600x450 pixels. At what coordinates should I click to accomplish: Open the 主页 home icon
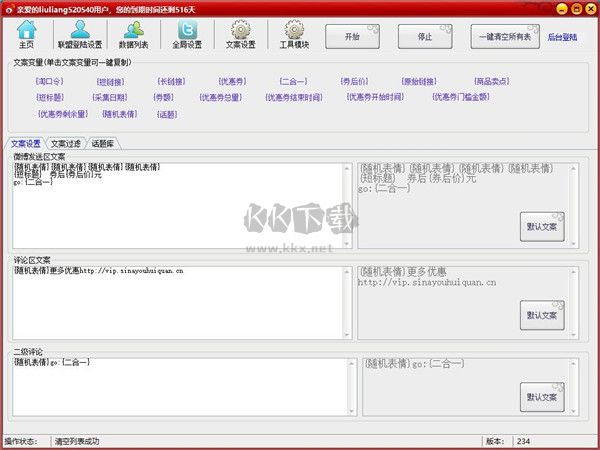(x=26, y=34)
